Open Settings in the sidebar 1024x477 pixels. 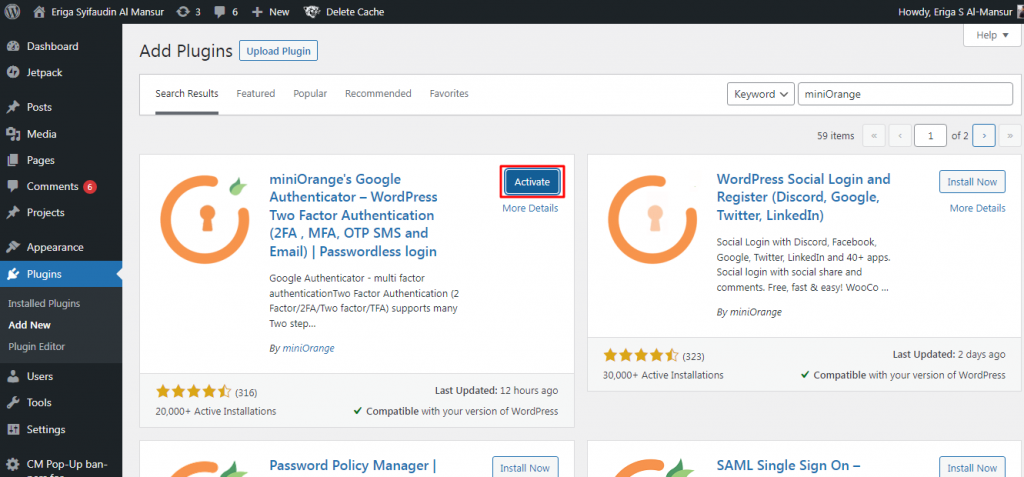pos(46,429)
